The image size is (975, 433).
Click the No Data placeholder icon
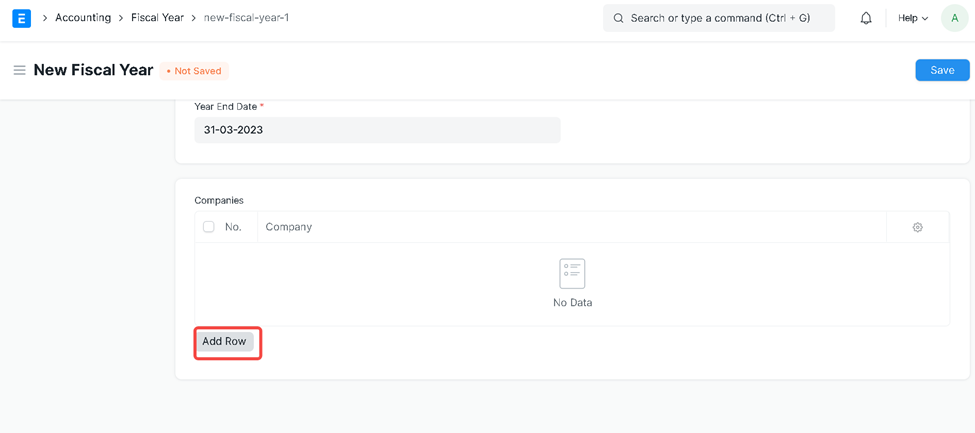click(572, 273)
